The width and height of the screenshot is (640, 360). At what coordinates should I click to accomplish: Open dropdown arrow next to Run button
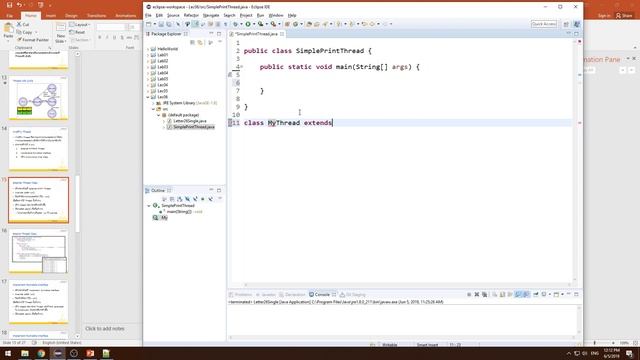point(254,24)
